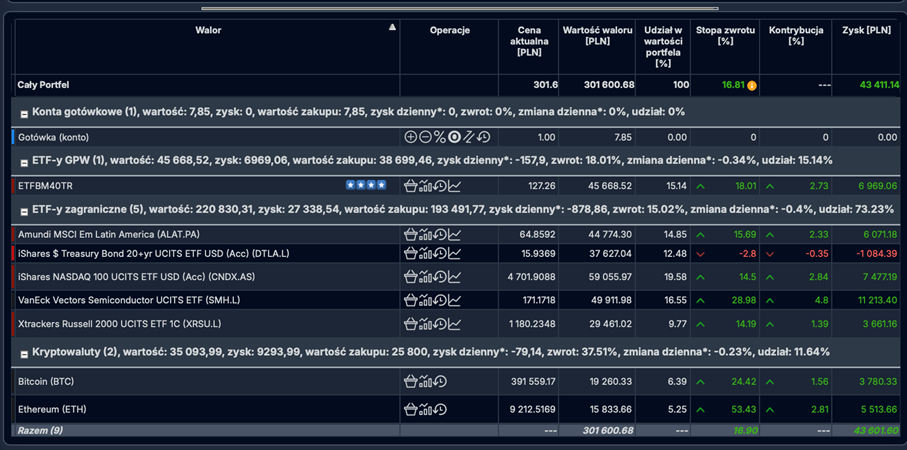Sort by Zysk [PLN] column header
Viewport: 907px width, 450px height.
pyautogui.click(x=866, y=30)
